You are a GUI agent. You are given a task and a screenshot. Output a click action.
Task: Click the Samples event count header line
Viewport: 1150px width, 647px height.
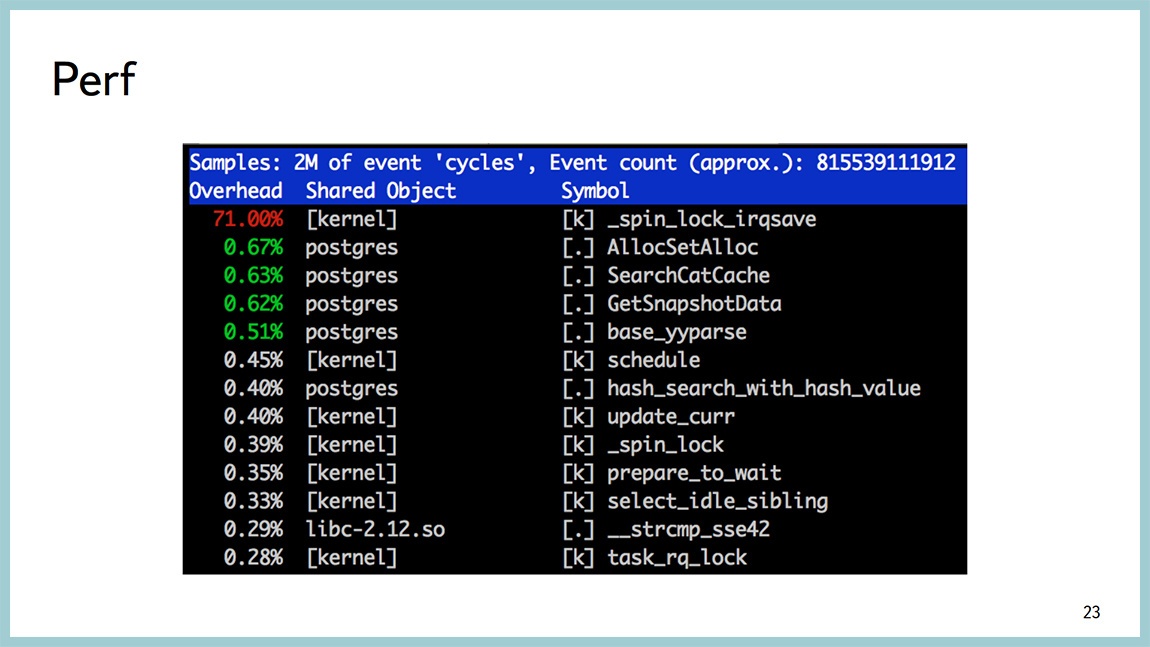pos(572,162)
